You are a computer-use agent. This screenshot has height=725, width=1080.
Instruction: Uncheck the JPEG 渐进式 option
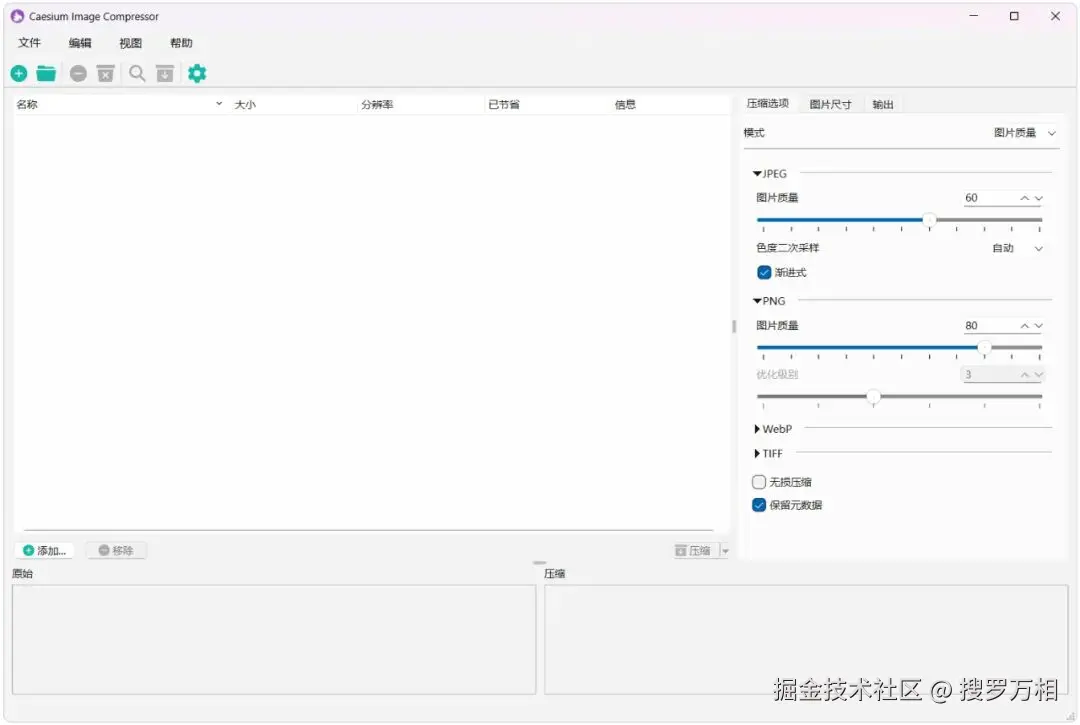763,271
